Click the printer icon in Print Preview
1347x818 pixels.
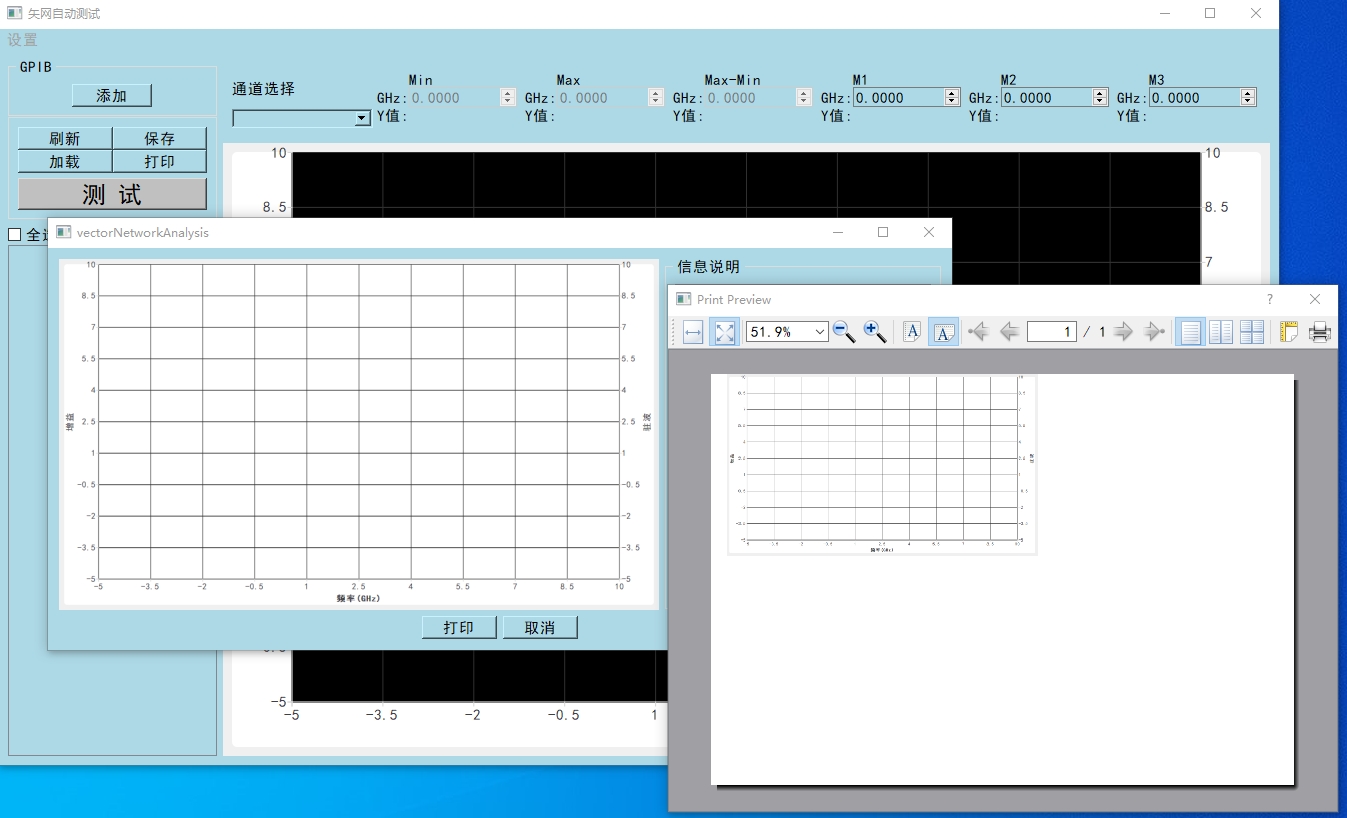(x=1320, y=332)
